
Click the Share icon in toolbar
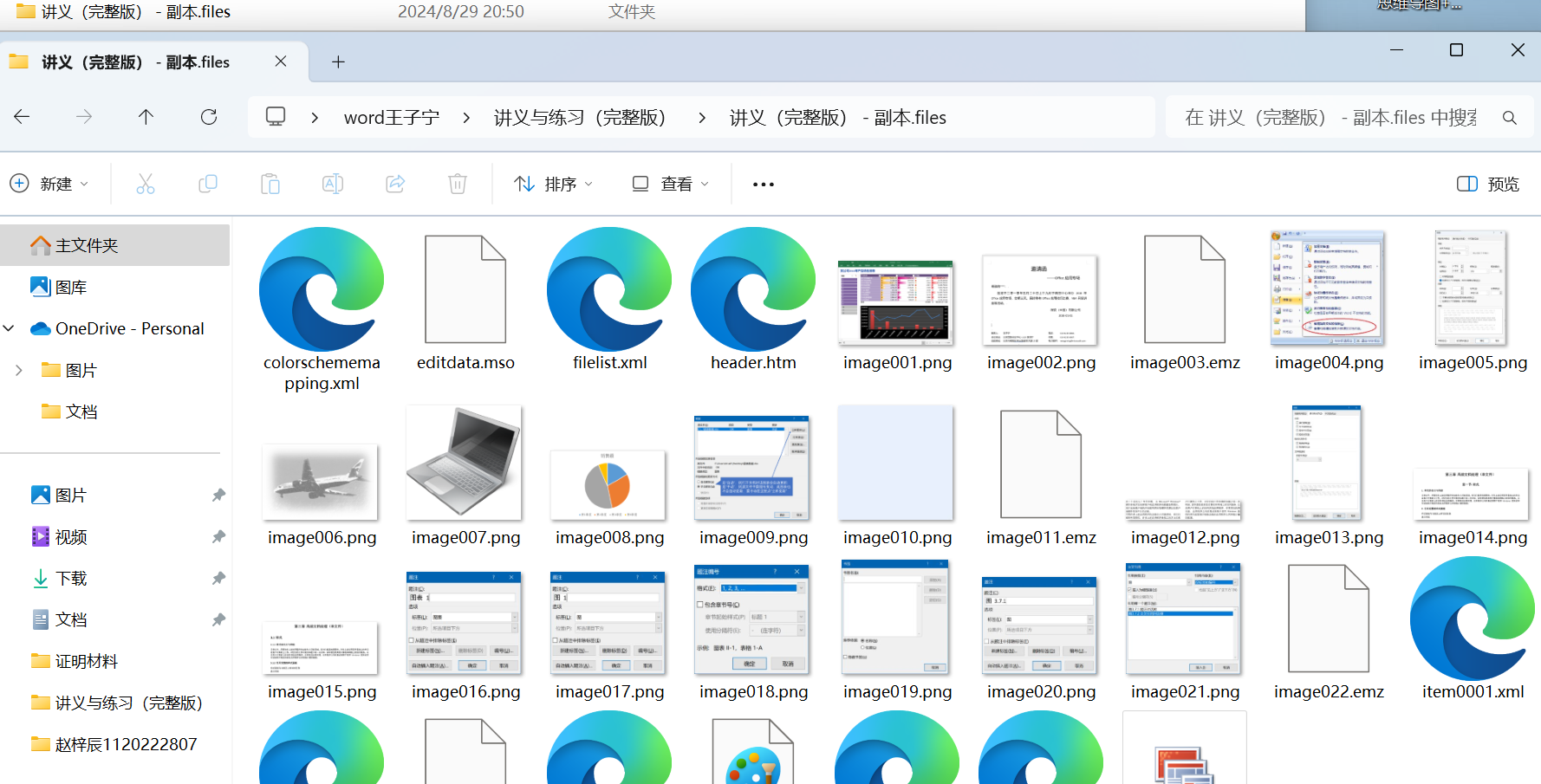[x=395, y=184]
